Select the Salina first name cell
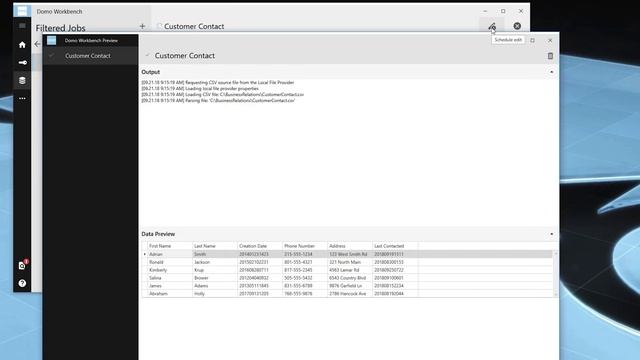Screen dimensions: 640x360 click(x=170, y=278)
